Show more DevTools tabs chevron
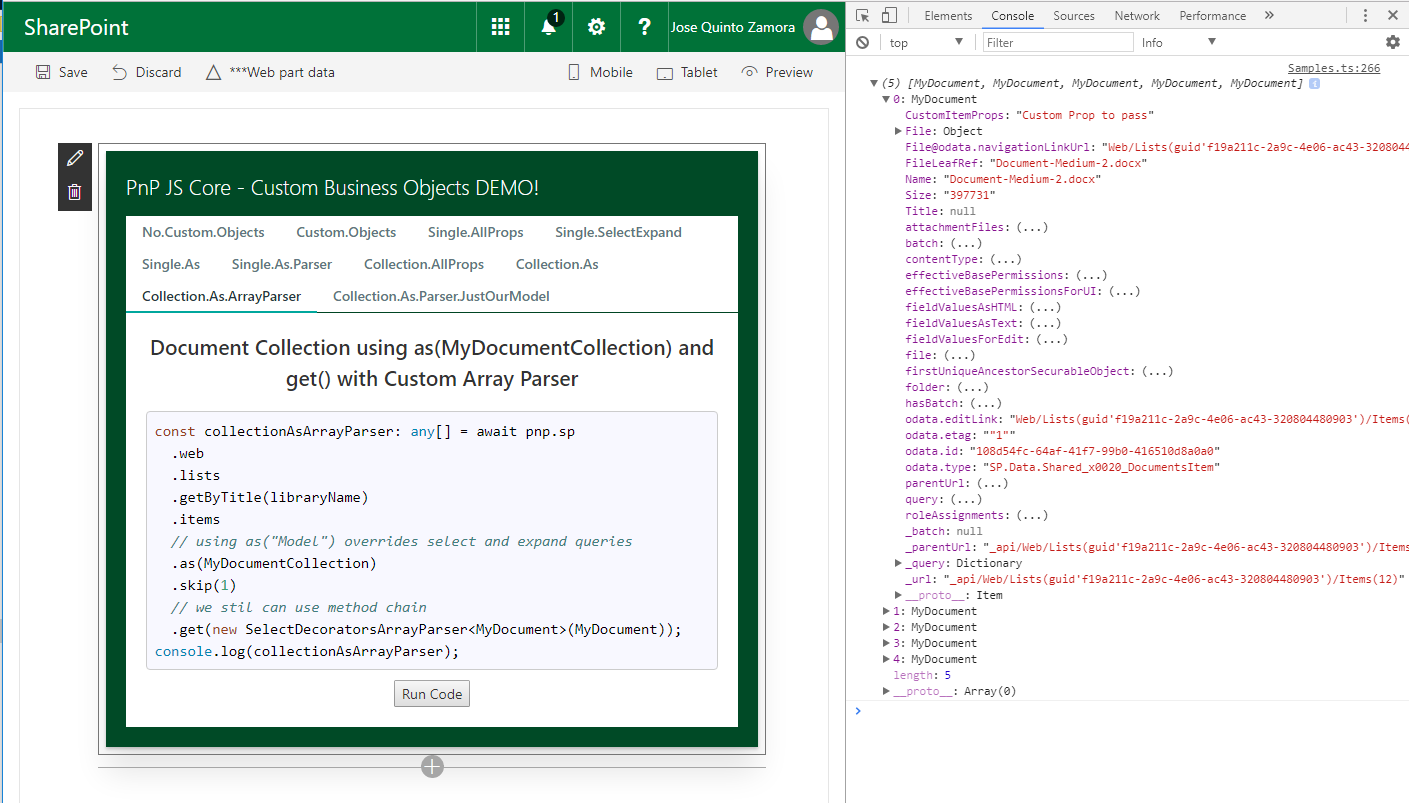The width and height of the screenshot is (1409, 803). point(1269,15)
